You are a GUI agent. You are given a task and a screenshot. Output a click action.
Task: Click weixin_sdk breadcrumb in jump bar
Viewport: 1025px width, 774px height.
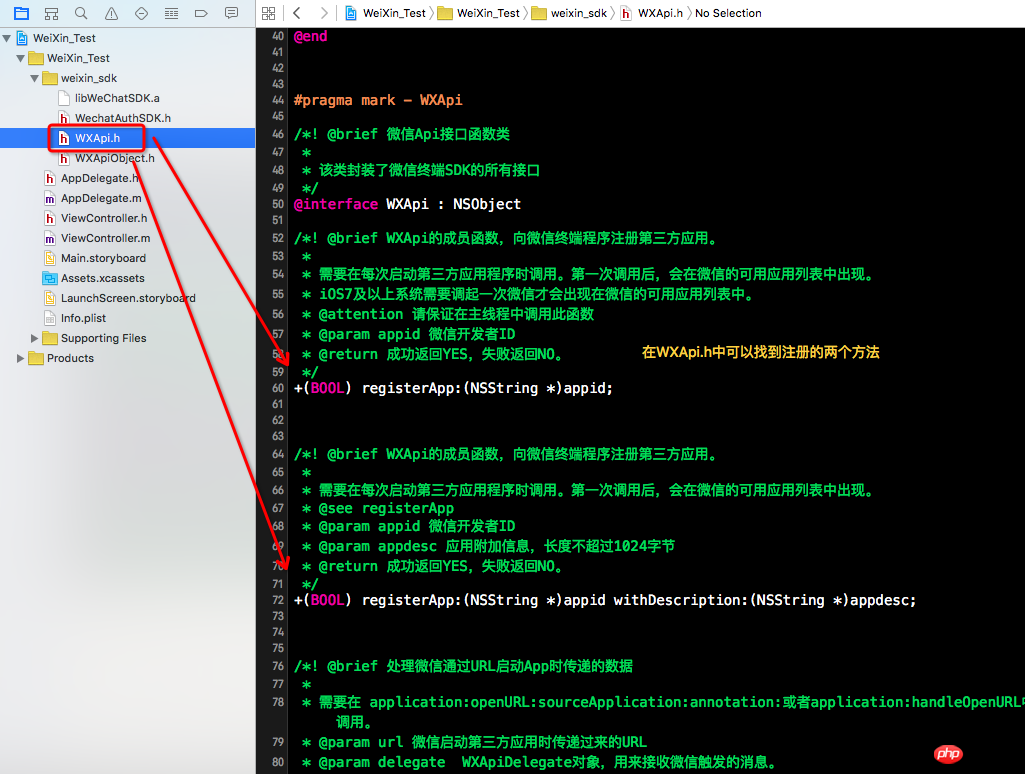pos(569,13)
